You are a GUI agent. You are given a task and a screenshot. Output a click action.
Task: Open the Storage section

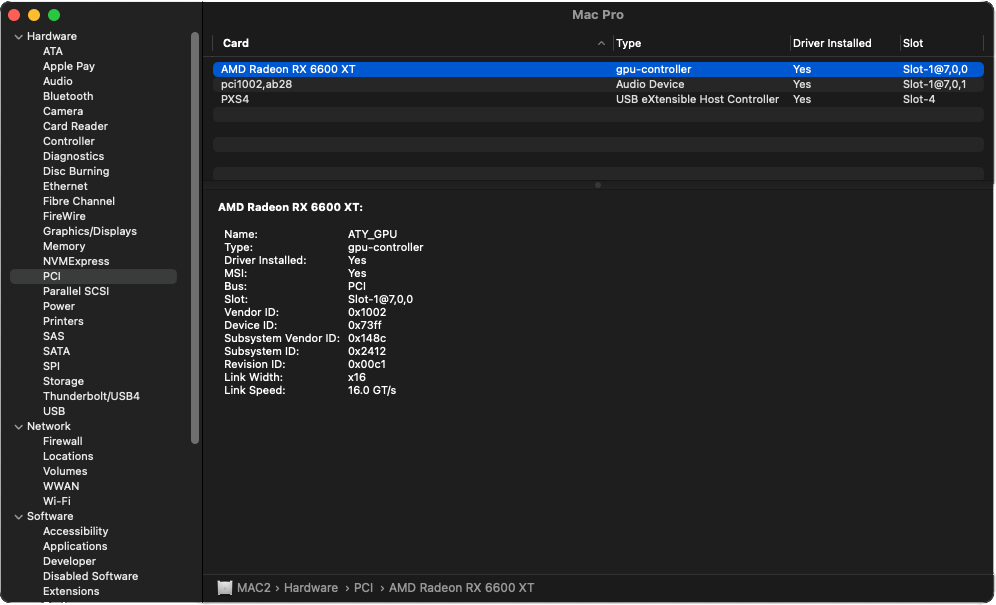pyautogui.click(x=64, y=381)
